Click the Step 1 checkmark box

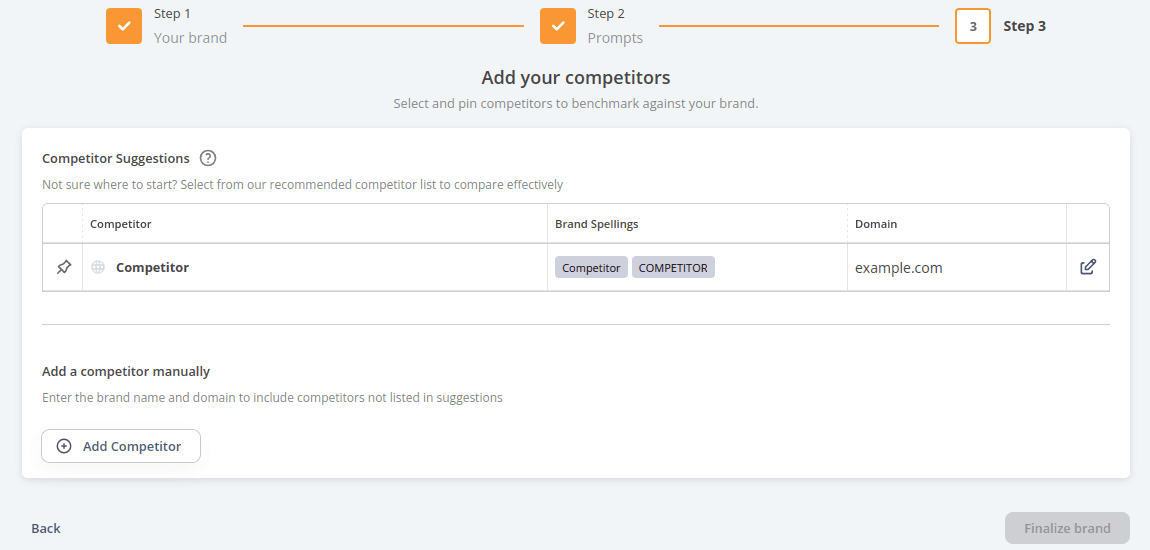[x=124, y=26]
